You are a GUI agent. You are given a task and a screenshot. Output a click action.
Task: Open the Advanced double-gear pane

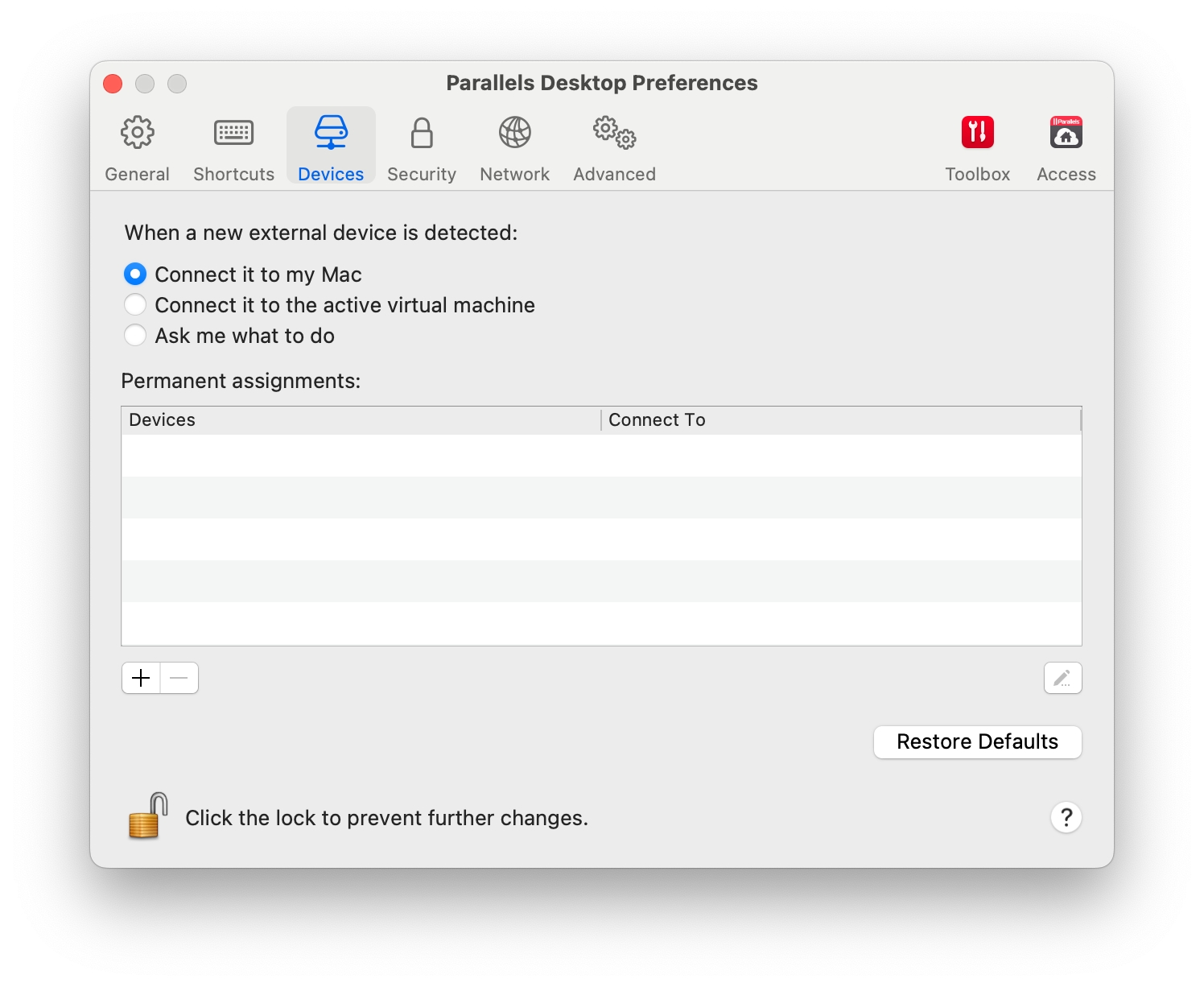pos(614,133)
